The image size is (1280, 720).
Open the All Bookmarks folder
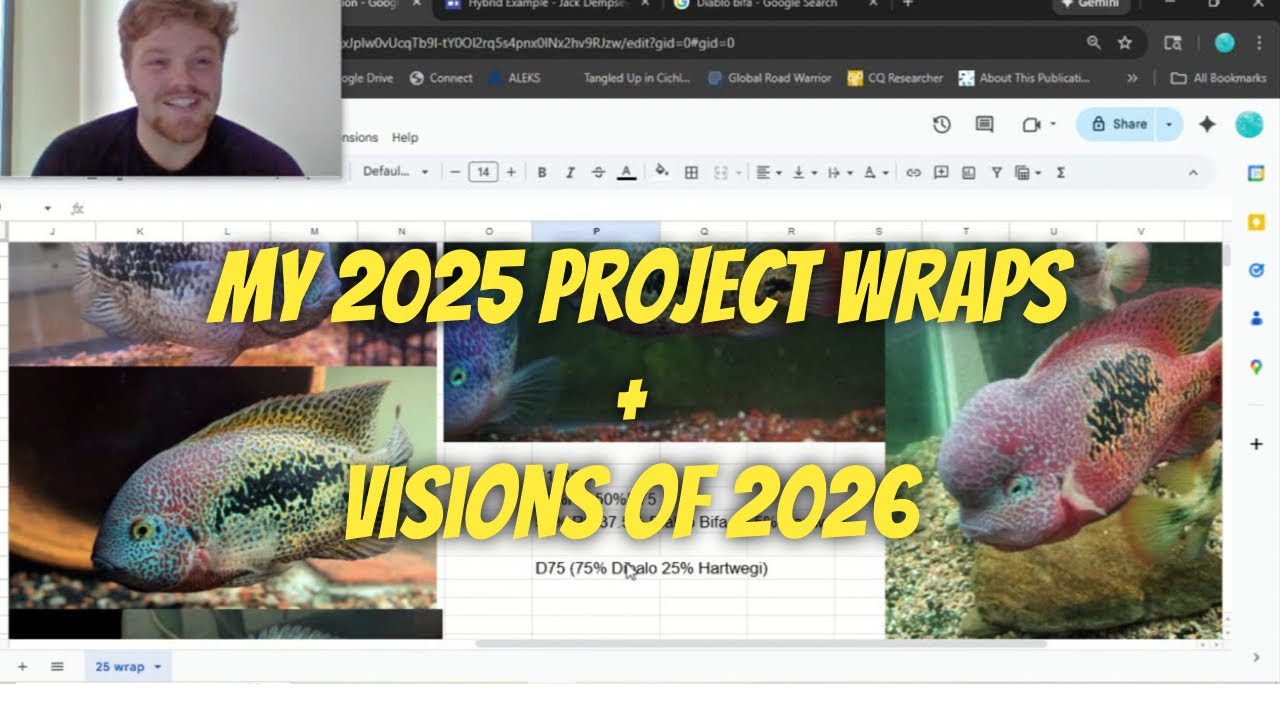[x=1219, y=78]
